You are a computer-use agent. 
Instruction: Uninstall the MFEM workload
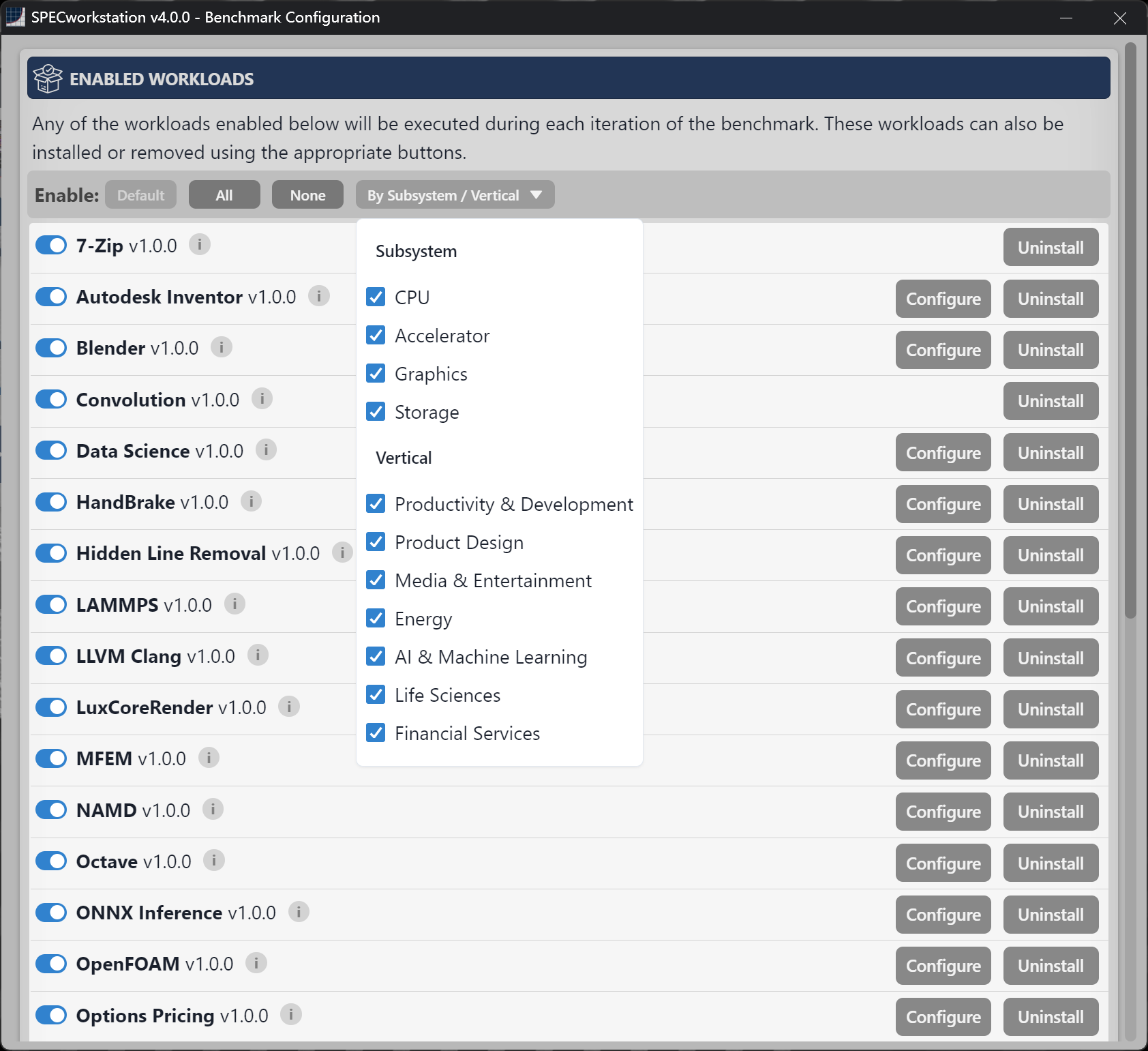[1051, 760]
